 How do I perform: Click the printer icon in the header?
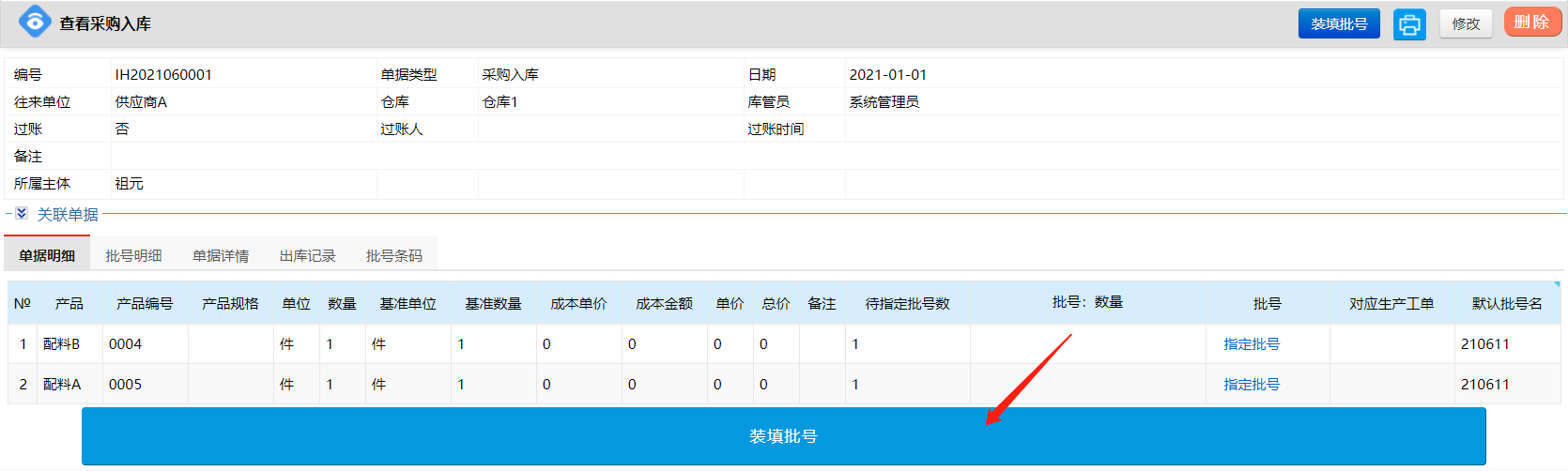click(1408, 24)
